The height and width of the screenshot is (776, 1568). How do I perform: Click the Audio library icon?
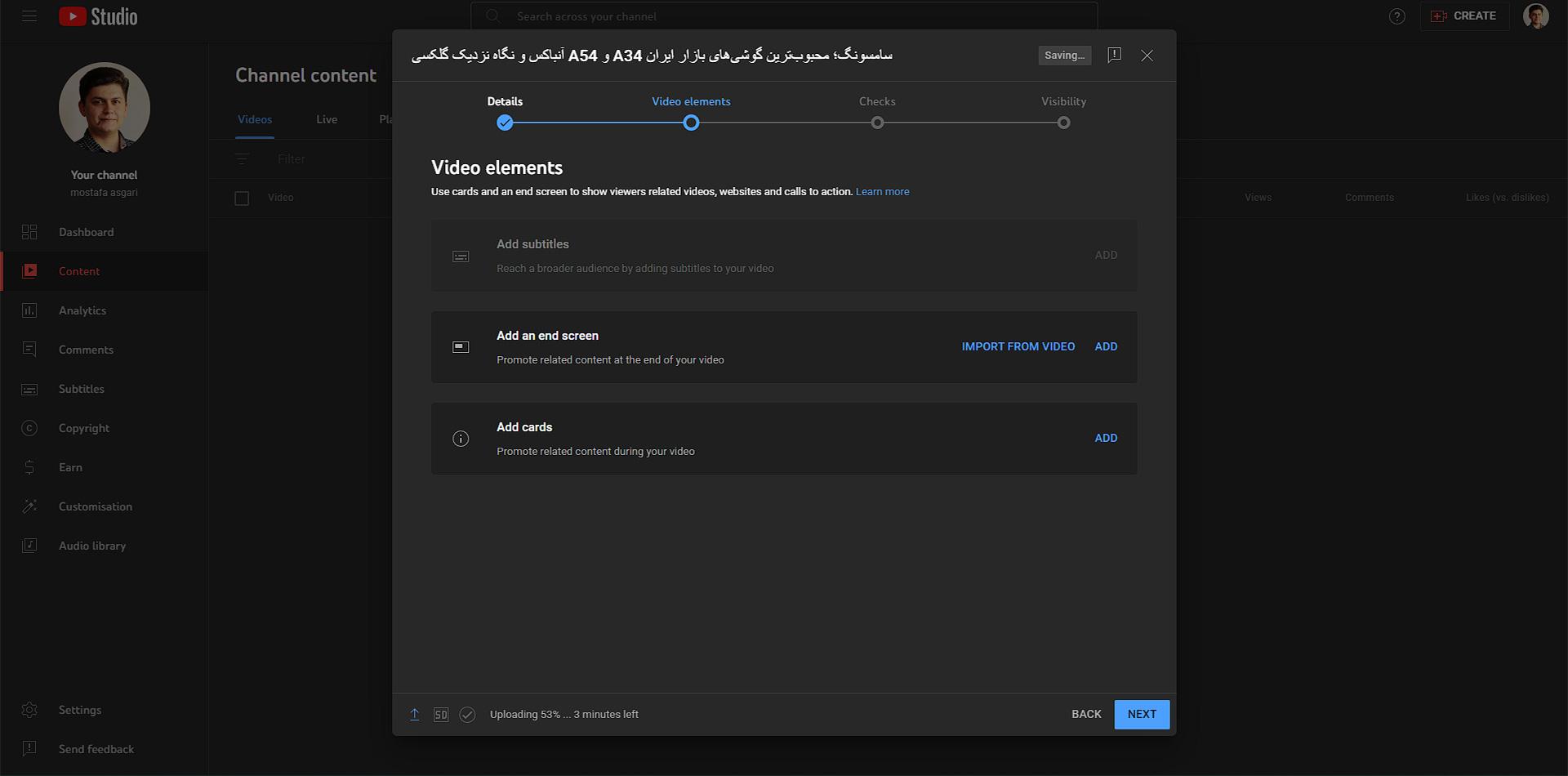[x=29, y=546]
